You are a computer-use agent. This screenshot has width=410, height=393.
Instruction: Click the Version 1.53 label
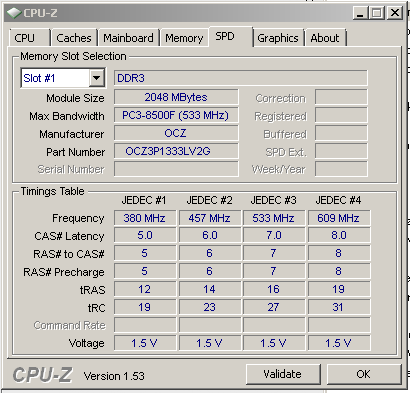tap(114, 376)
